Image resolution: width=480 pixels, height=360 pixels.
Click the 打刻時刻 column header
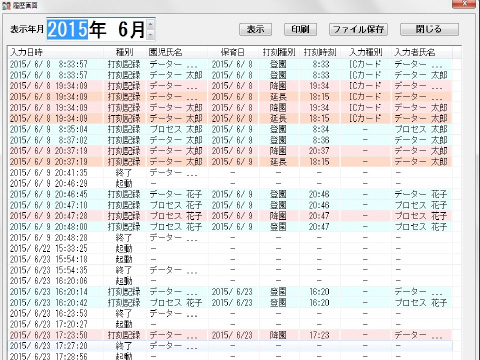[x=320, y=52]
